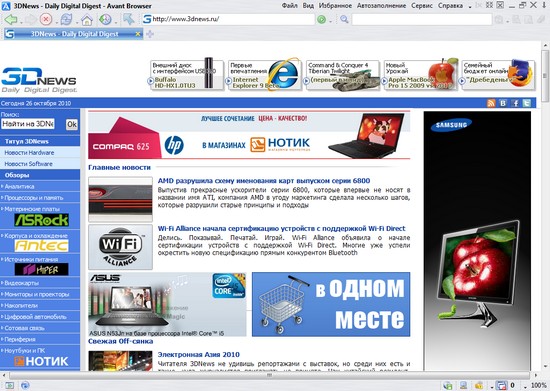Open the Facebook social icon
Screen dimensions: 550x391
(x=515, y=103)
